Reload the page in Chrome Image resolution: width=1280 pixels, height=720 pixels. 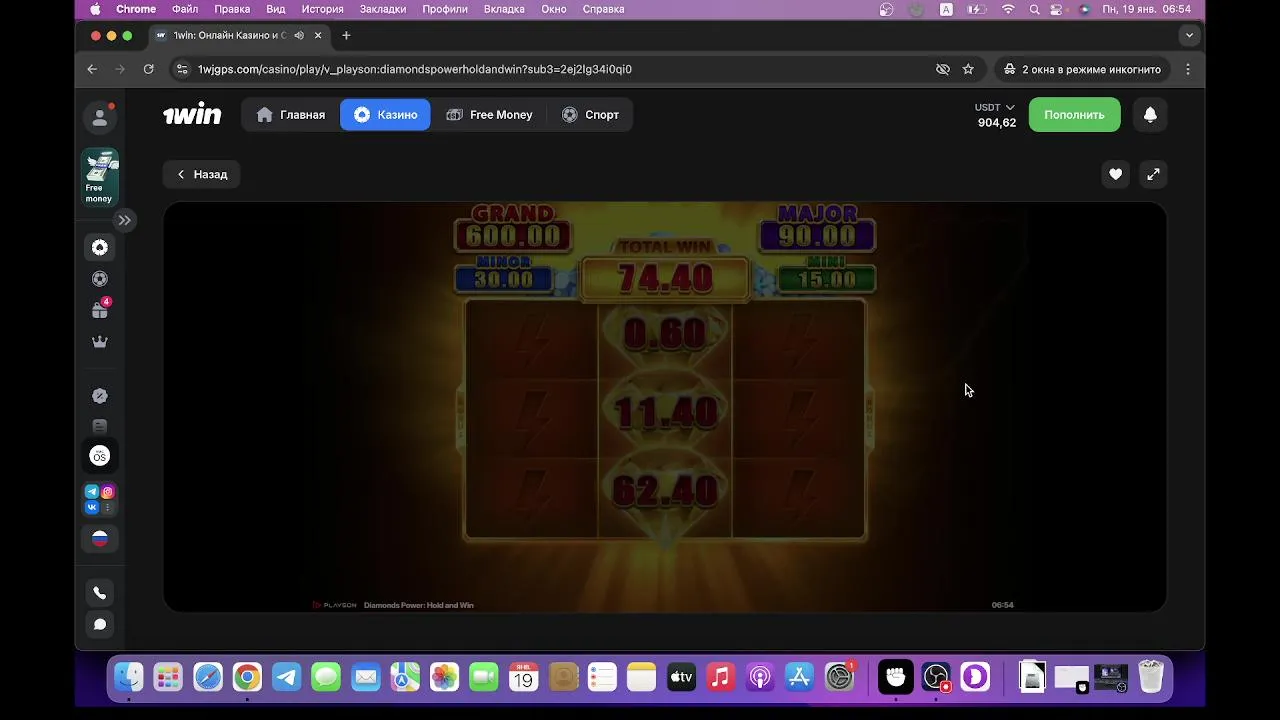148,69
